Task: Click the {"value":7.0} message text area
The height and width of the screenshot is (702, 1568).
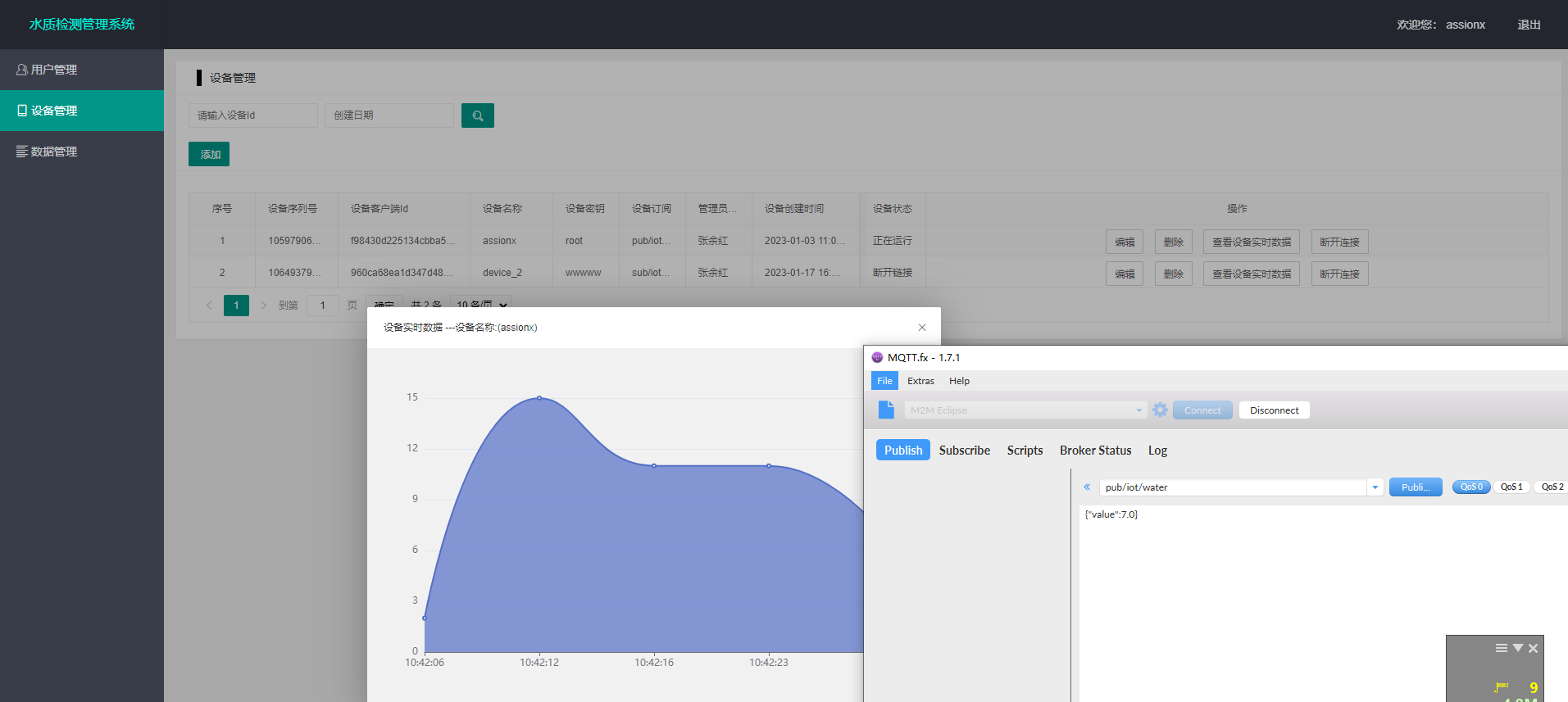Action: (x=1323, y=603)
